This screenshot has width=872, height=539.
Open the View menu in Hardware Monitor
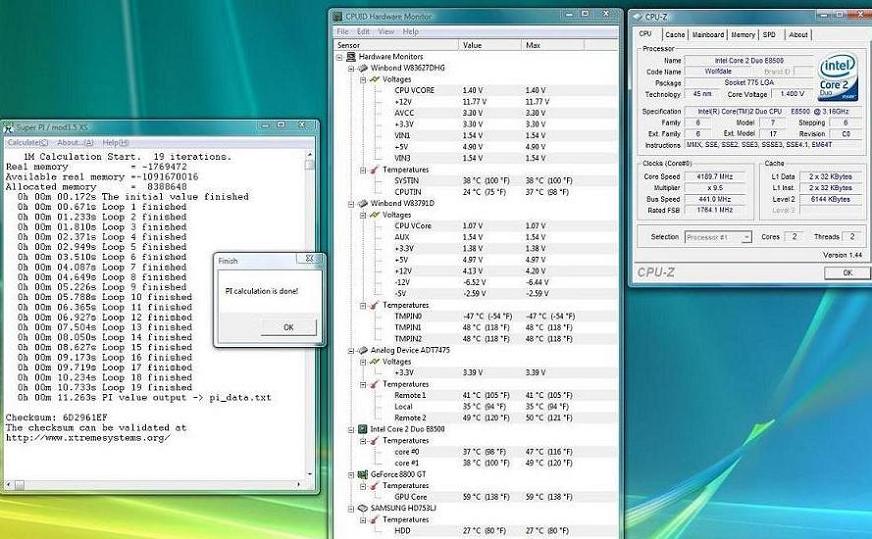pyautogui.click(x=386, y=32)
